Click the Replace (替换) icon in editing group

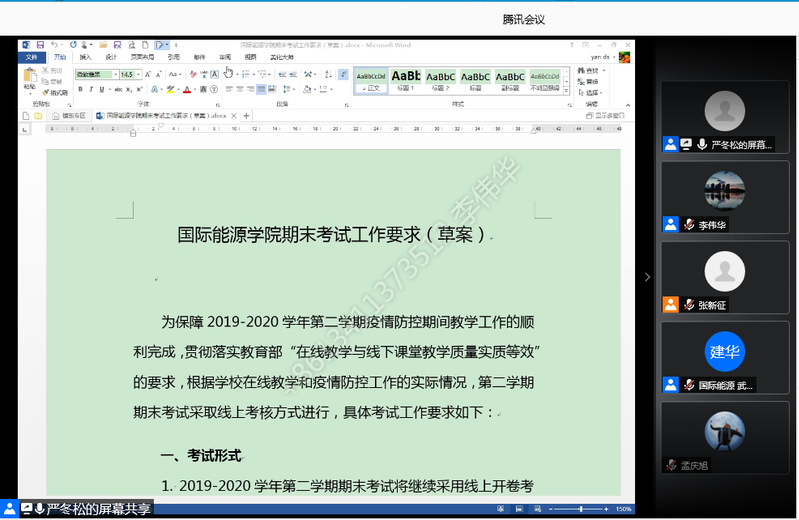(x=581, y=82)
